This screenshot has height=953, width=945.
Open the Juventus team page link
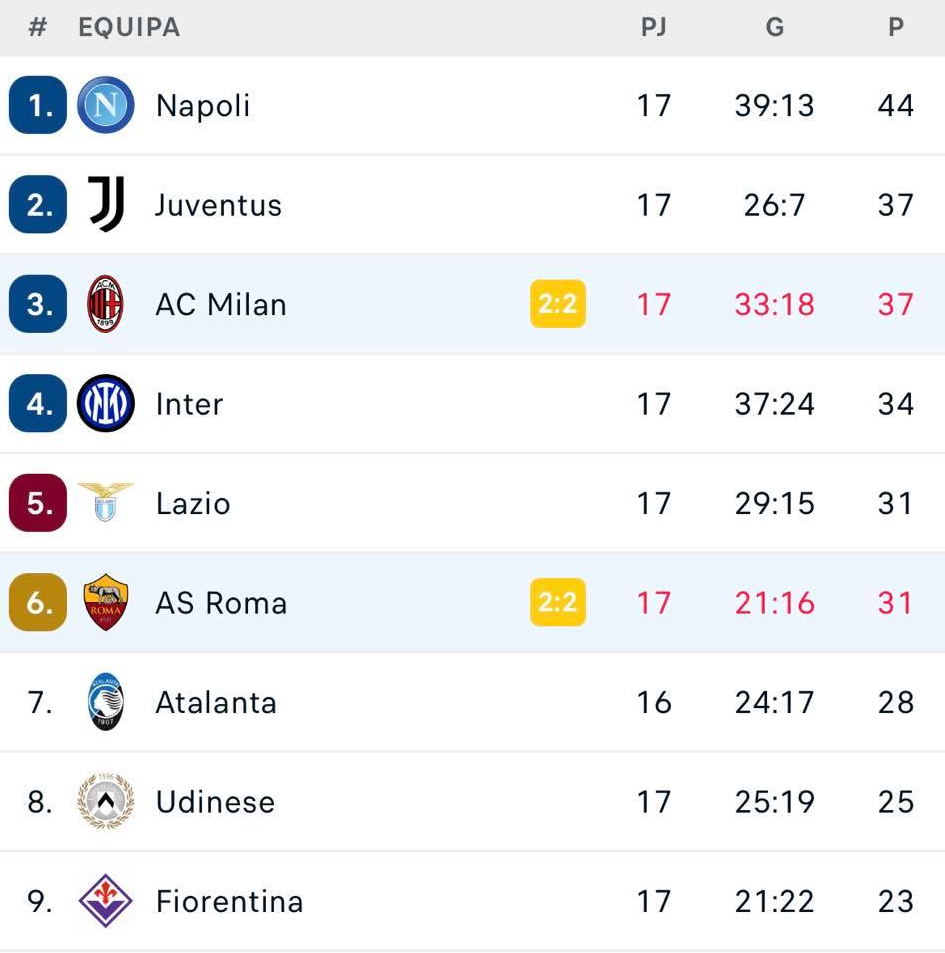[218, 205]
